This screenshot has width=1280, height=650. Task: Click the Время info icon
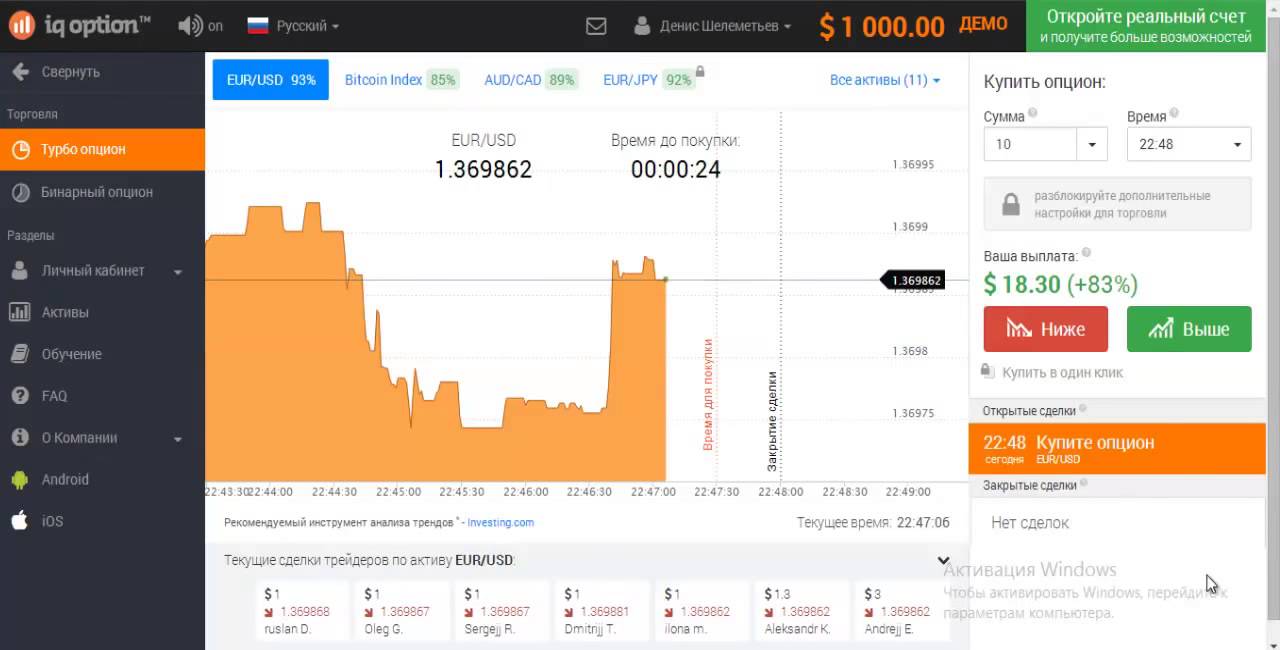click(1174, 114)
